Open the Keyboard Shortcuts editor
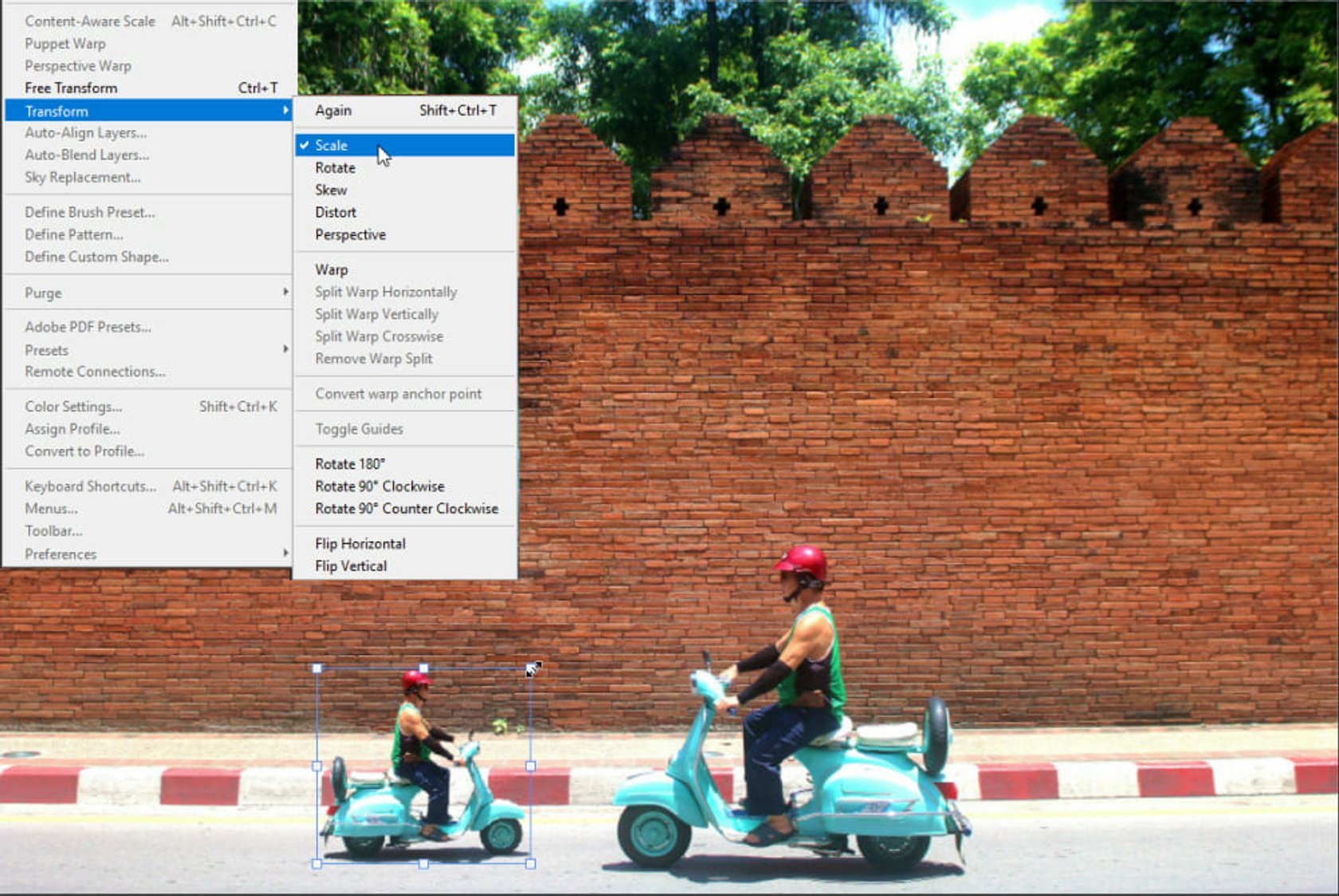 coord(90,486)
